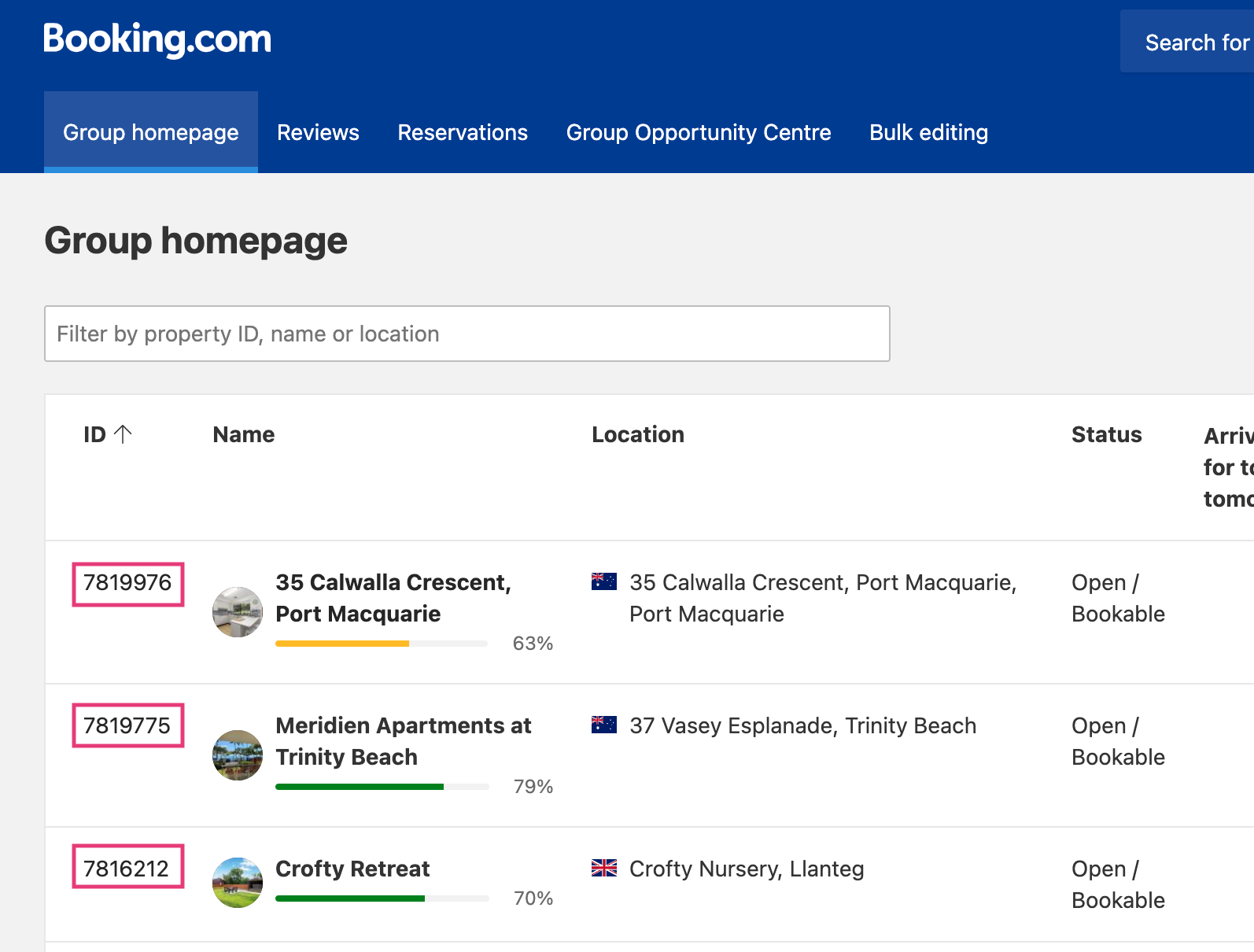Open Crofty Retreat property thumbnail
This screenshot has height=952, width=1254.
(238, 883)
